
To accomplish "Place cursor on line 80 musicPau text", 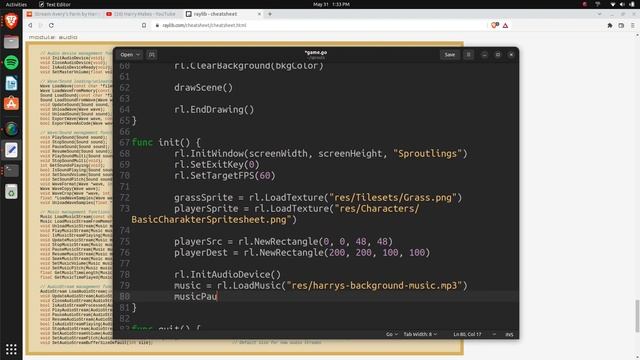I will pos(195,297).
